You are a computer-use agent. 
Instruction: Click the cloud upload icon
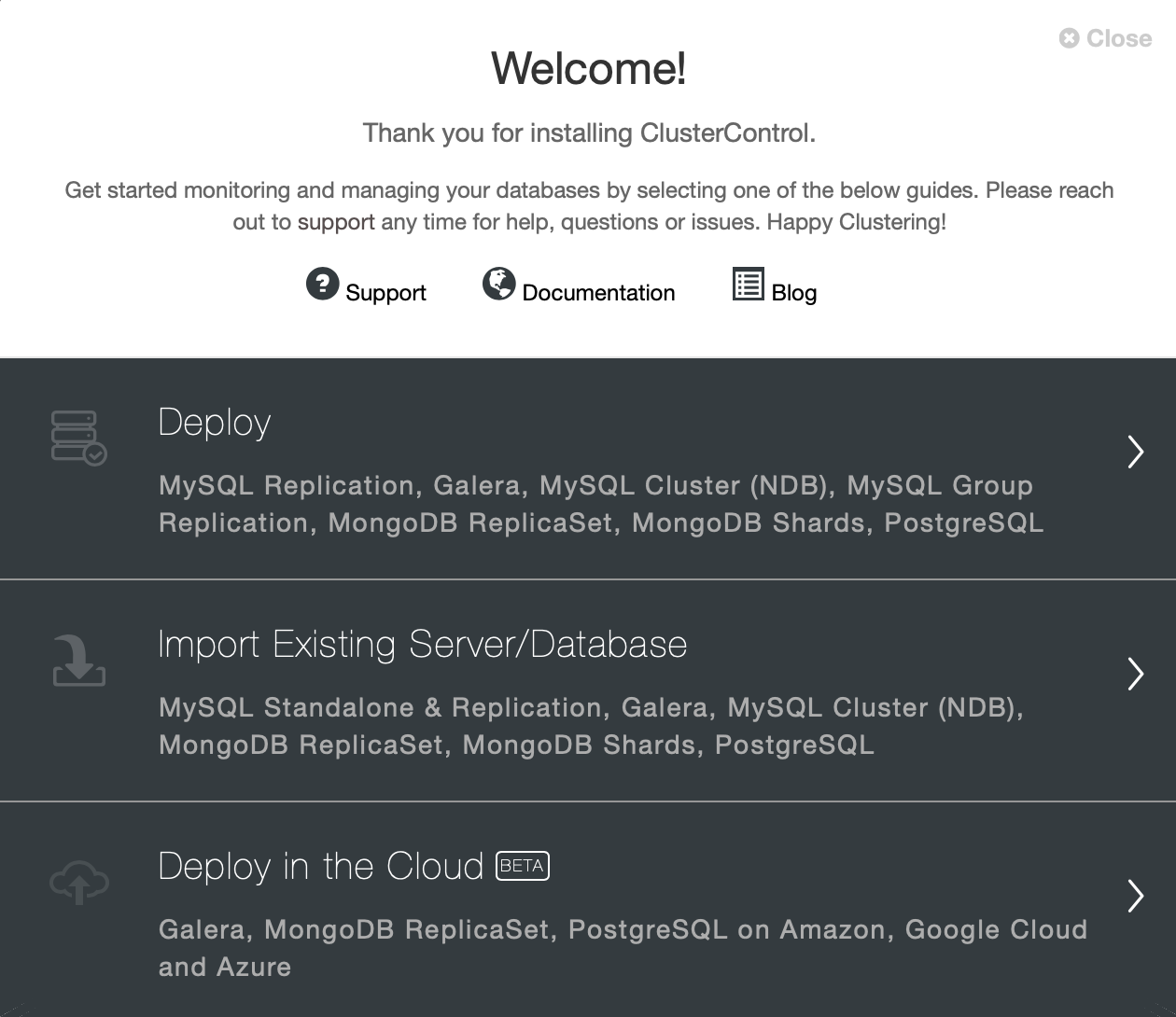78,883
